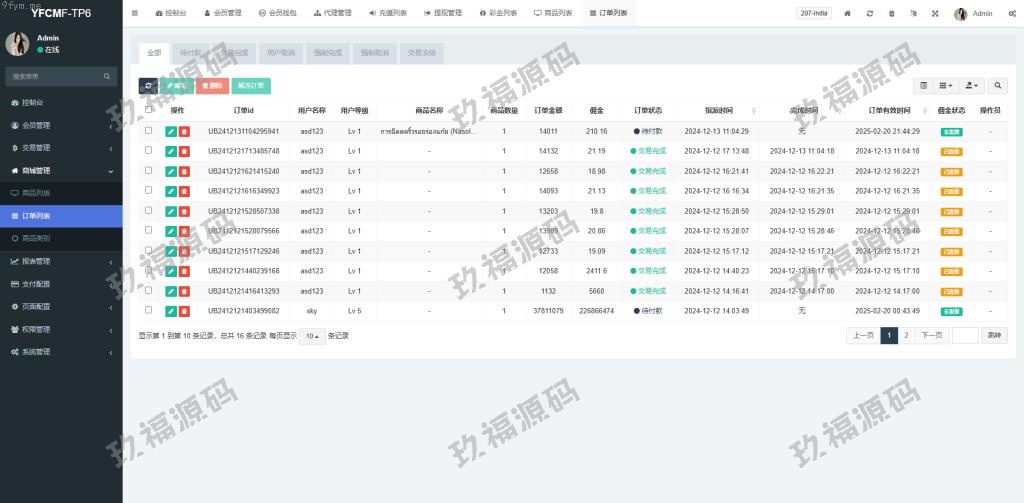Click the red delete icon for order UB2412121403499082
The image size is (1024, 503).
click(184, 311)
